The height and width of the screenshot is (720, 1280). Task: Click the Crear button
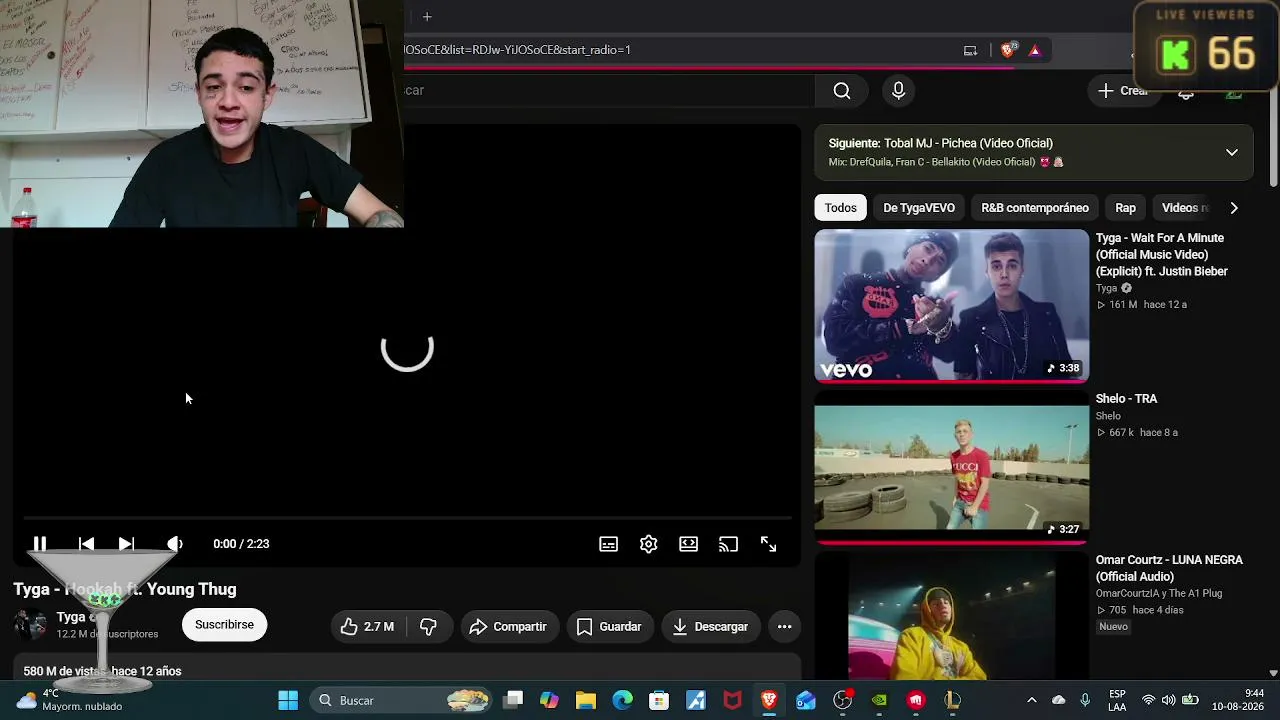(1124, 91)
